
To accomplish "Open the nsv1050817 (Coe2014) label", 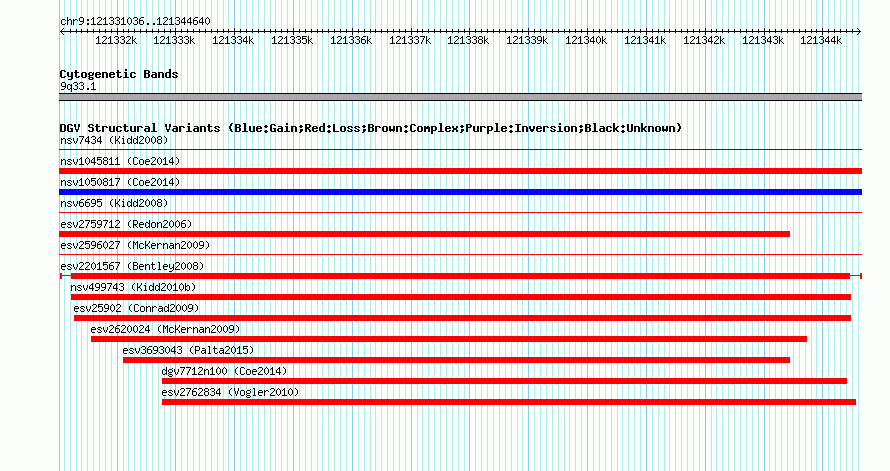I will [120, 182].
